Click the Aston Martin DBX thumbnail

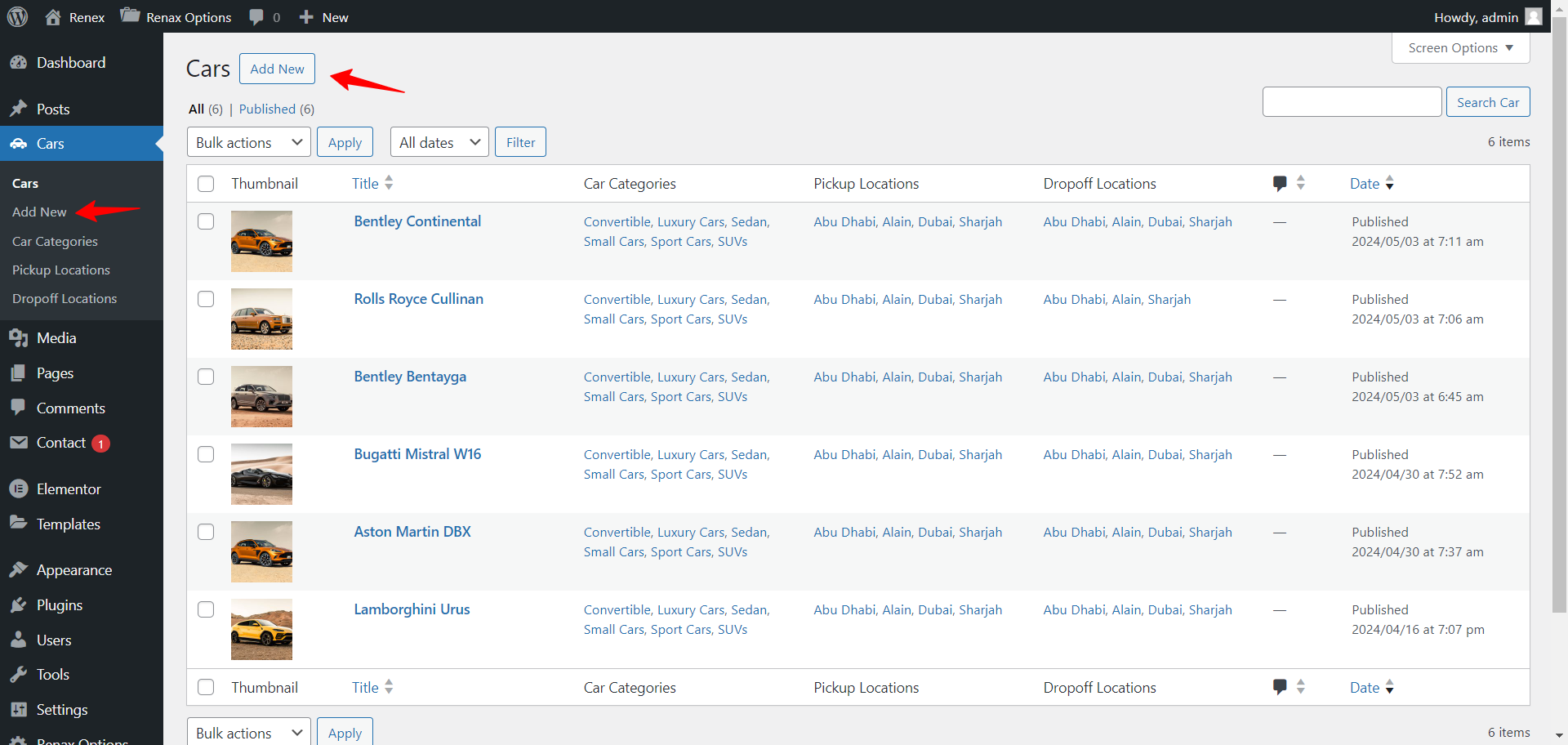(x=261, y=551)
